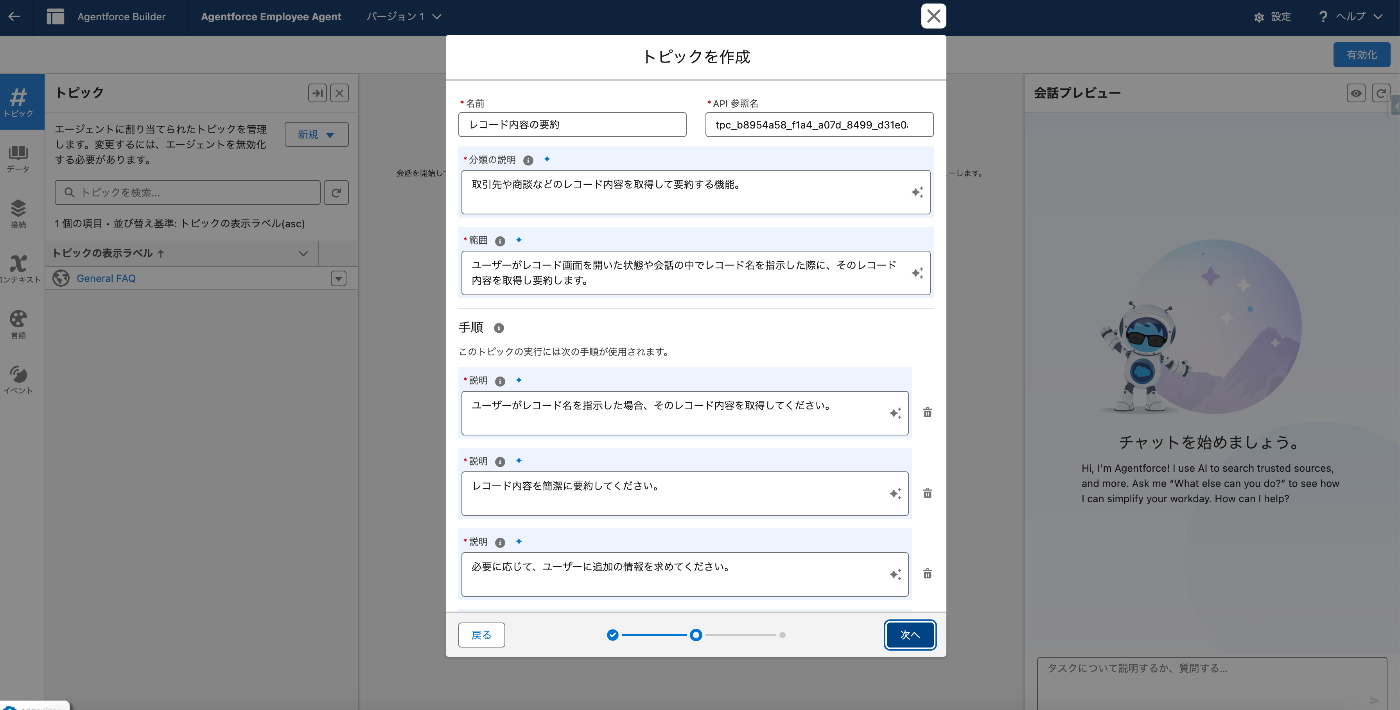The image size is (1400, 710).
Task: Focus the トピックを検索 search box
Action: tap(188, 192)
